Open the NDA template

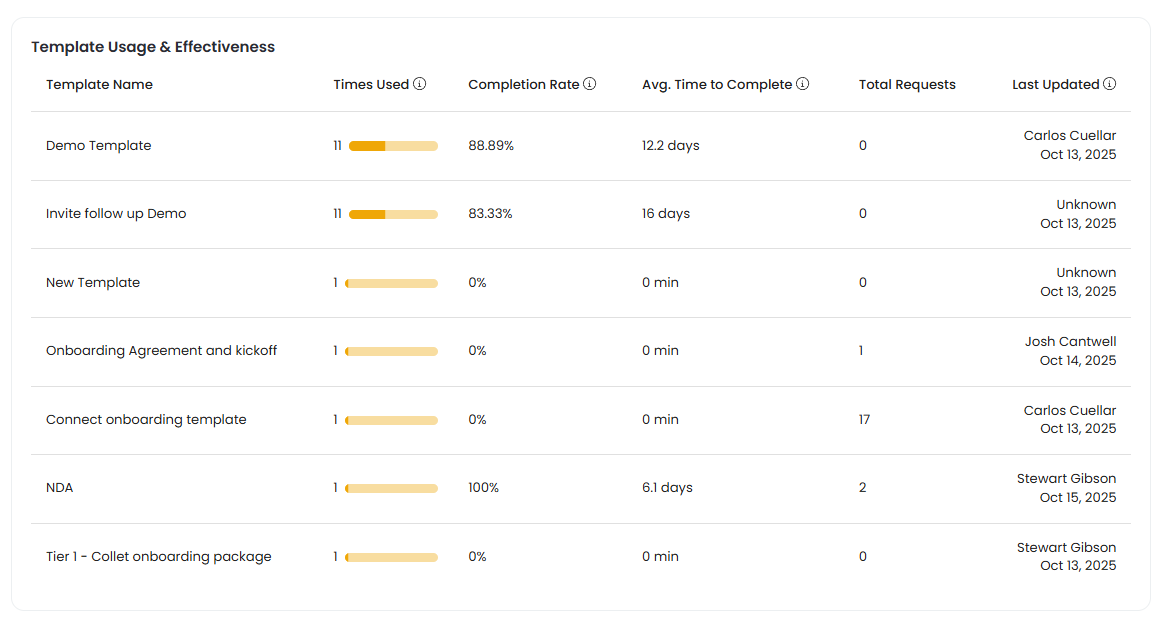(x=60, y=488)
